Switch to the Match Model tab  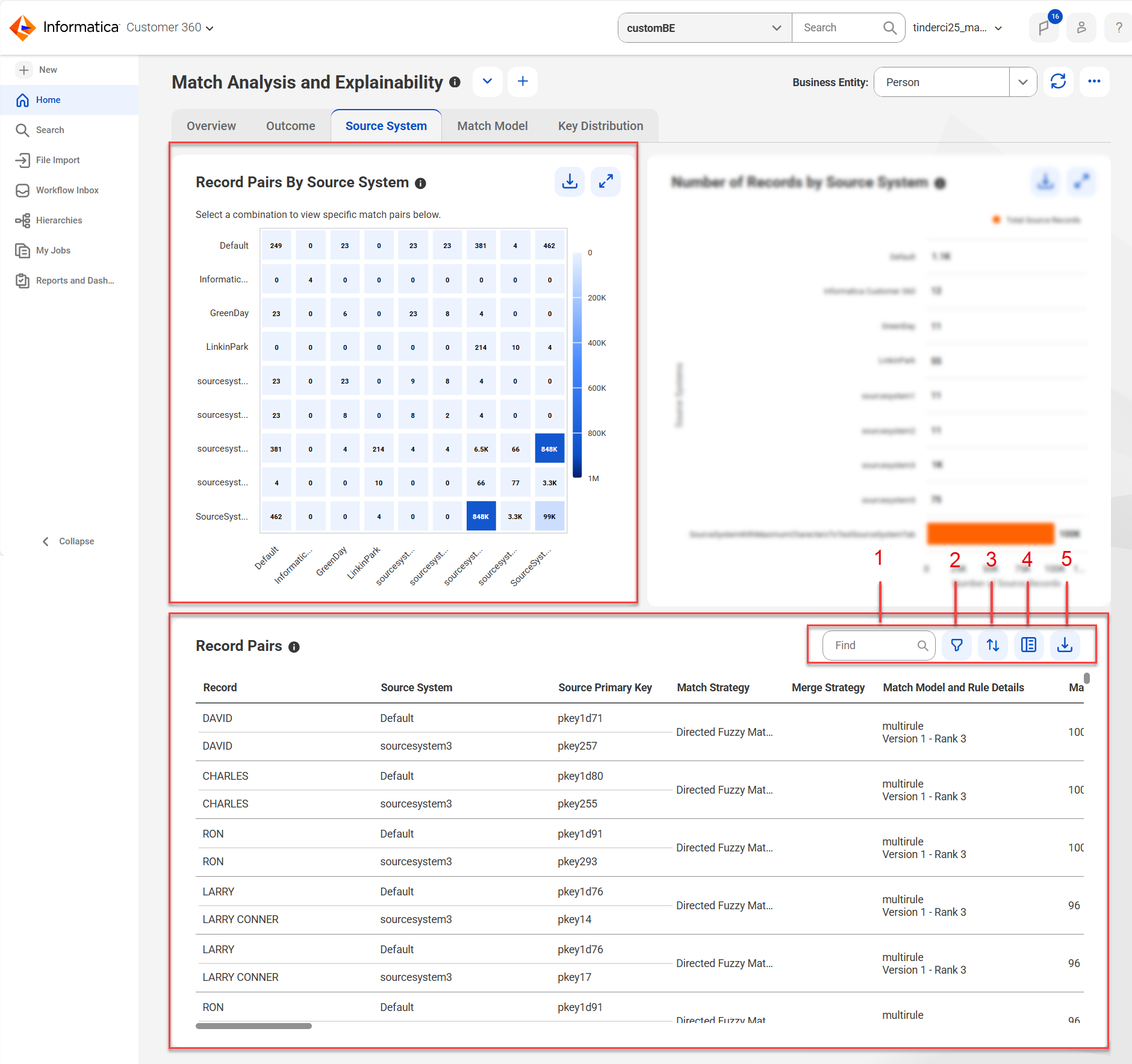point(493,126)
